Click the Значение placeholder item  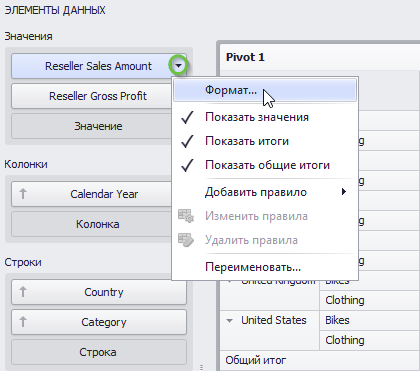(x=92, y=126)
